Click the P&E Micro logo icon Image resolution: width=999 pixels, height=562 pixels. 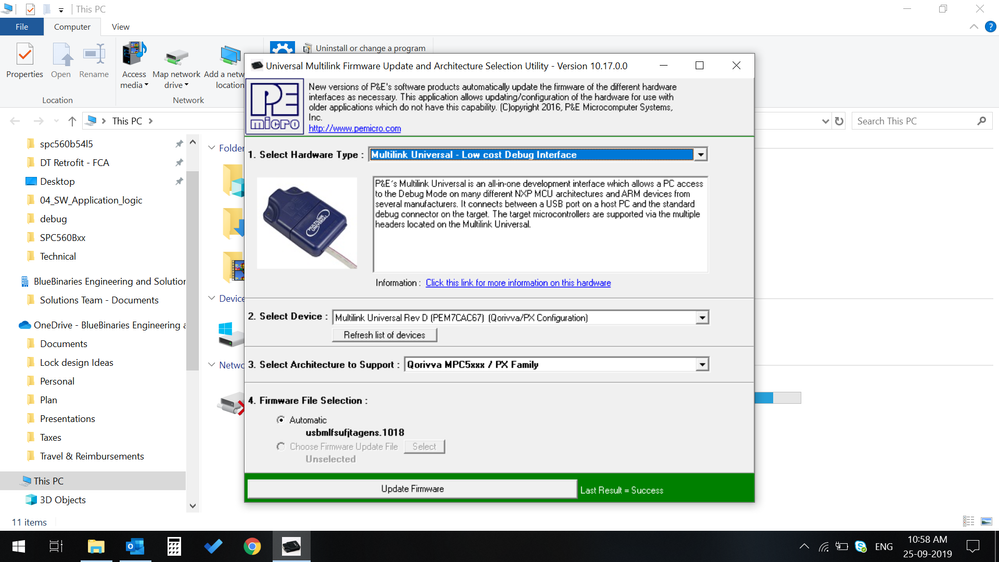click(275, 106)
